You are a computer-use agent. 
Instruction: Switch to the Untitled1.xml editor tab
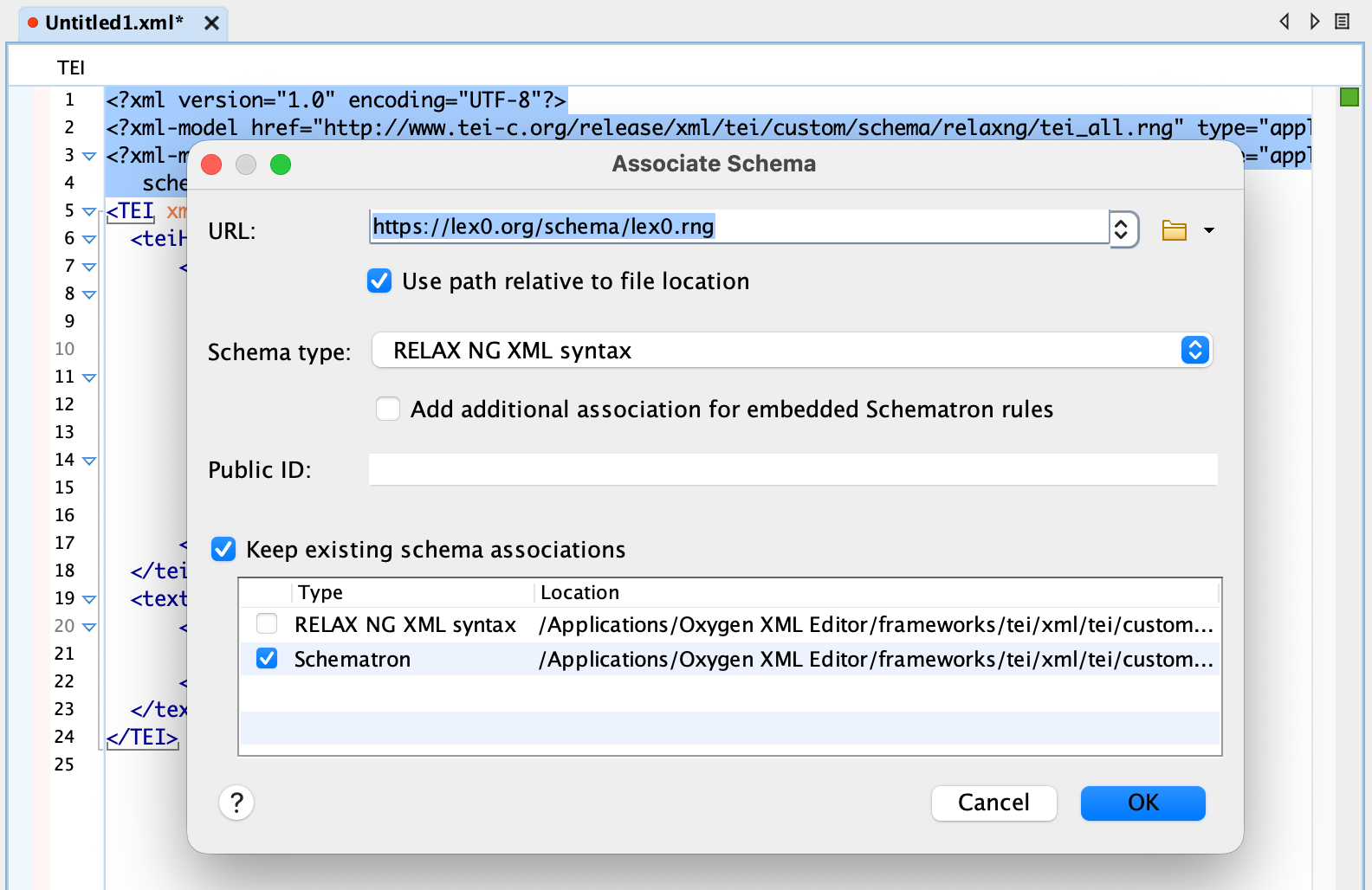(x=113, y=23)
